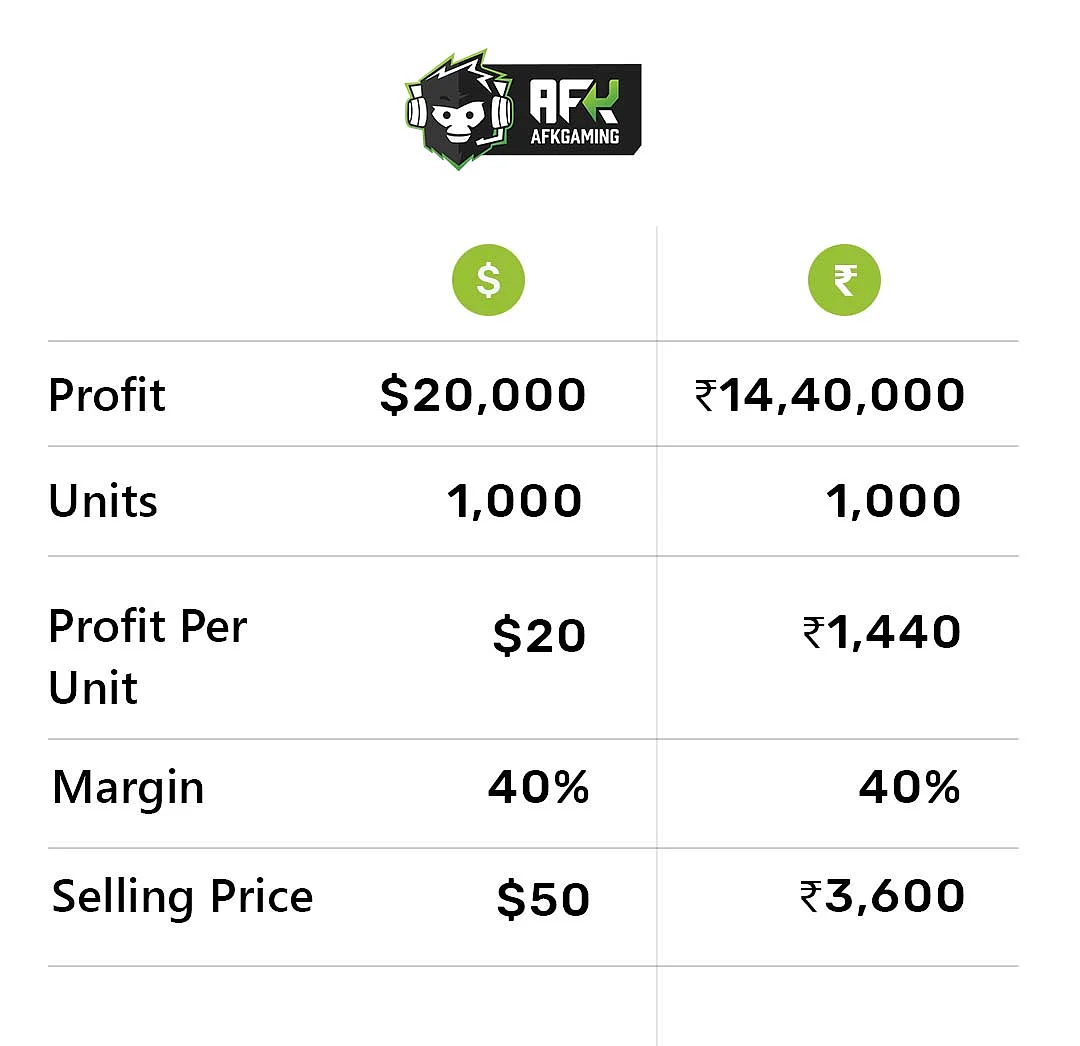Viewport: 1080px width, 1046px height.
Task: Click the AFKGAMING text in logo
Action: pyautogui.click(x=574, y=136)
